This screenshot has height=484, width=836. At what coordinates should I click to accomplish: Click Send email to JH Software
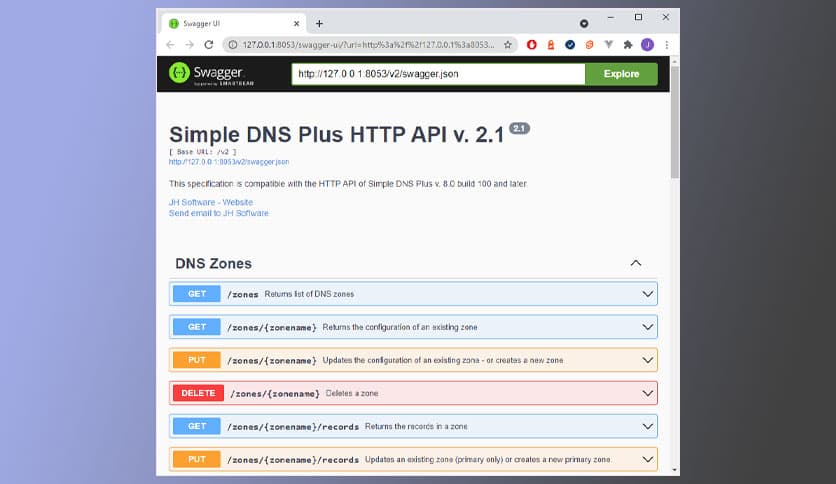[x=219, y=213]
